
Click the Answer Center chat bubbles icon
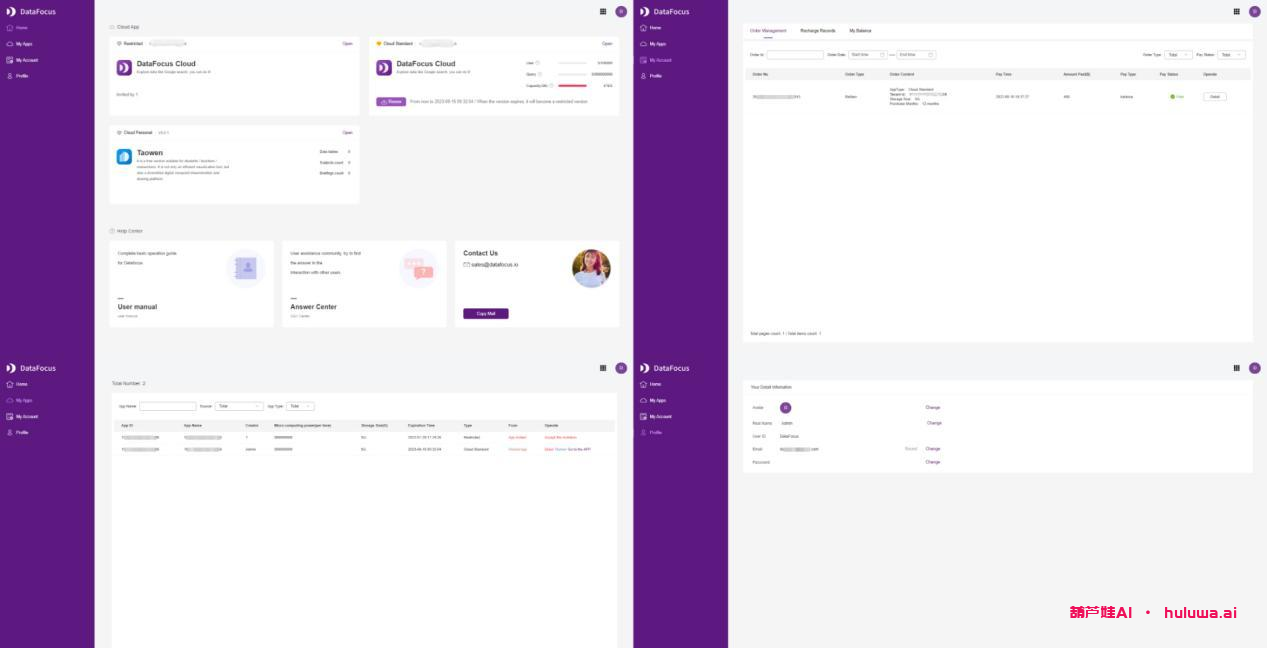point(417,268)
